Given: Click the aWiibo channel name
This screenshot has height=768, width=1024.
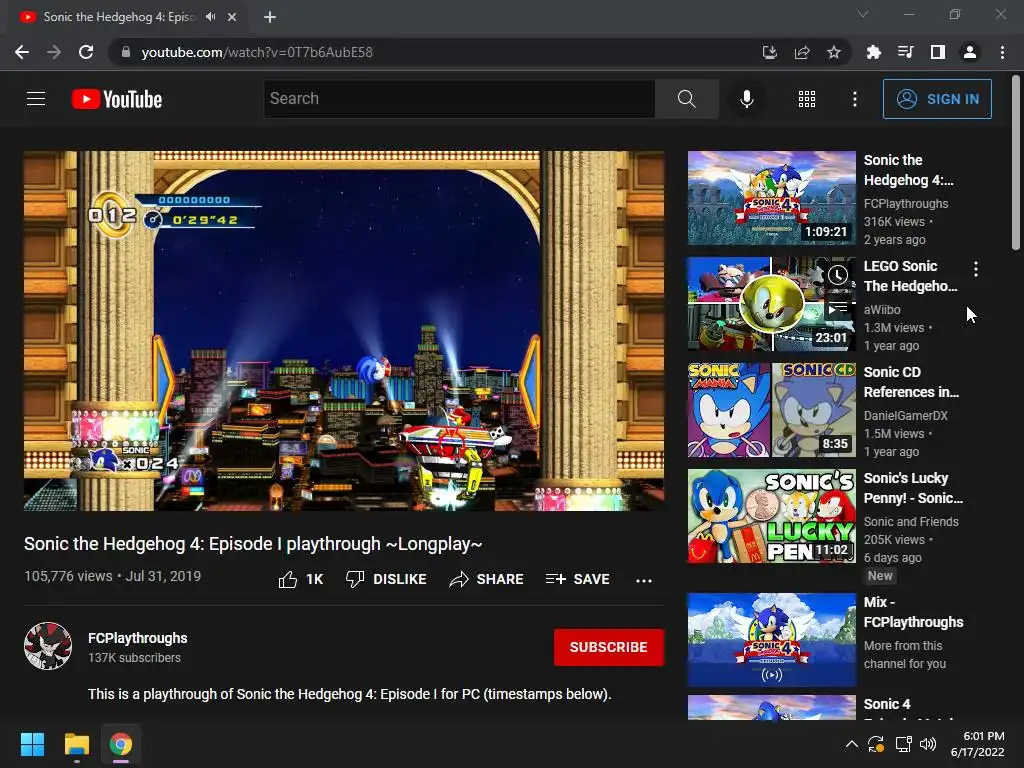Looking at the screenshot, I should [x=882, y=310].
